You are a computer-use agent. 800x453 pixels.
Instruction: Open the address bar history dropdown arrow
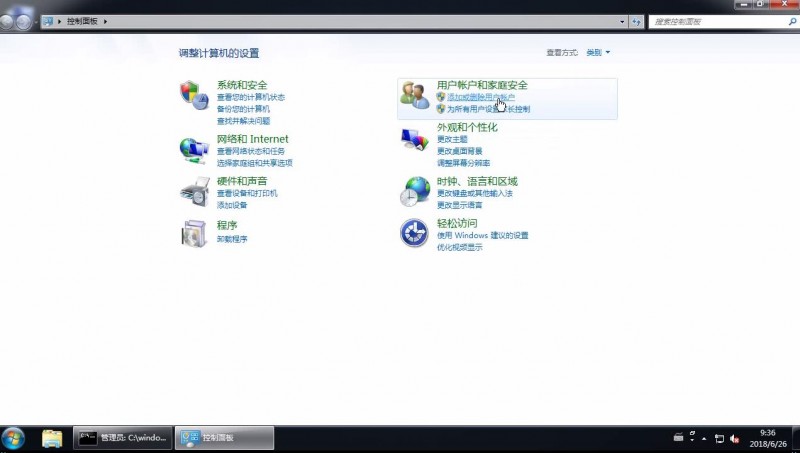pyautogui.click(x=622, y=21)
